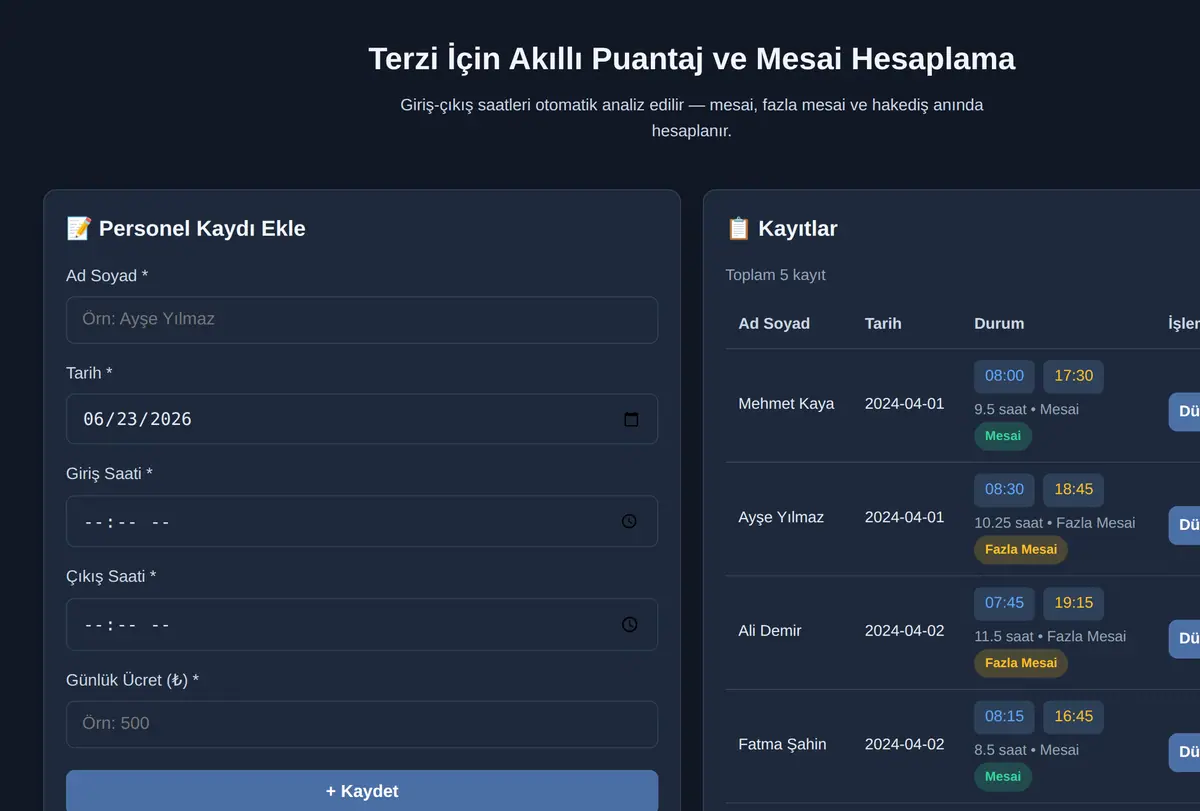
Task: Click the Ad Soyad column header
Action: [774, 323]
